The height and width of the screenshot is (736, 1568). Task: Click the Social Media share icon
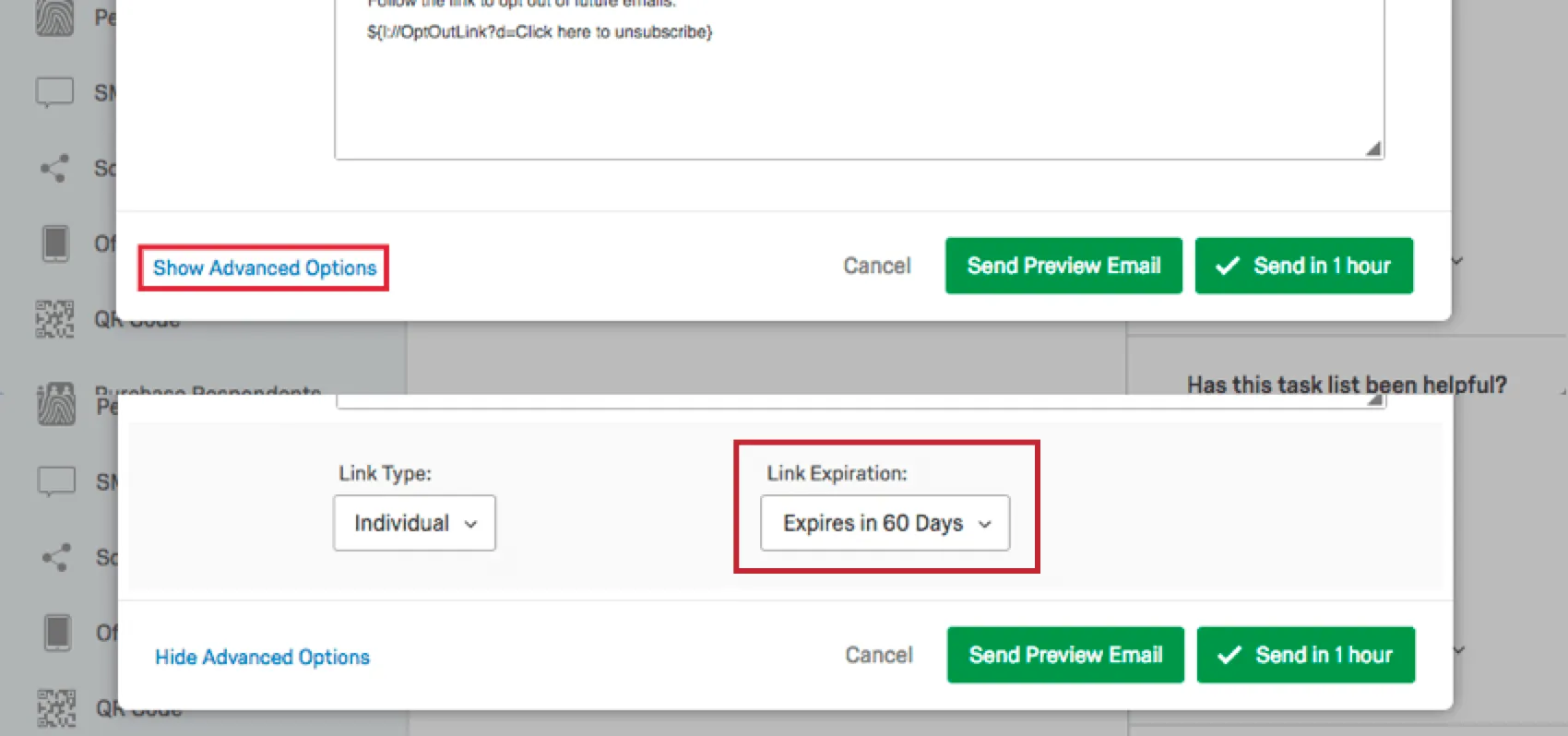tap(55, 168)
